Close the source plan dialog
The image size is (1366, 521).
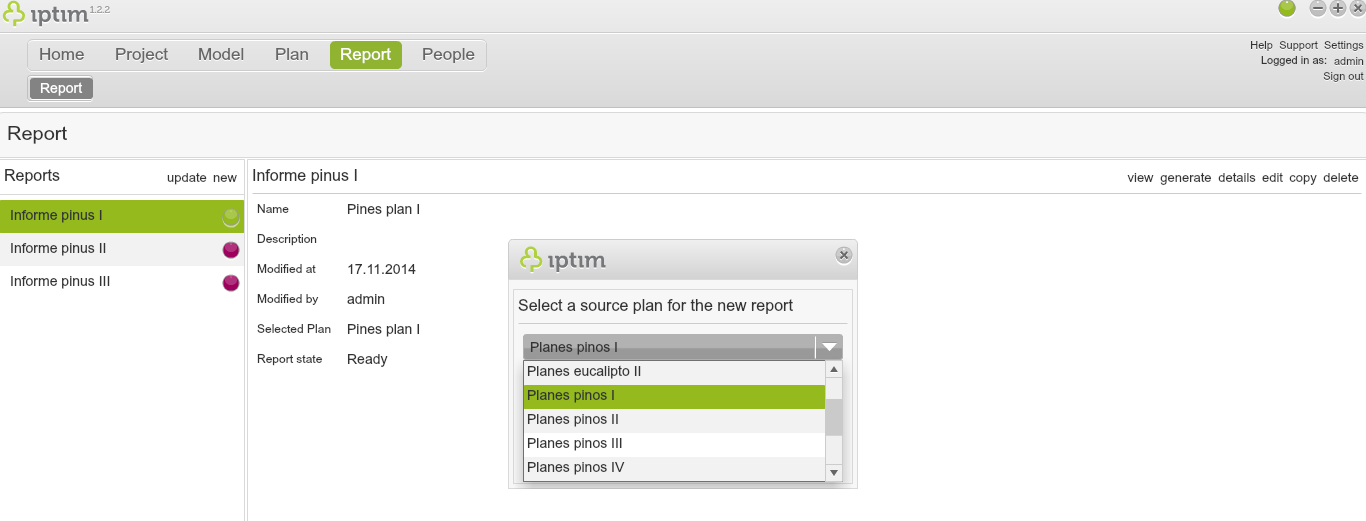click(844, 255)
